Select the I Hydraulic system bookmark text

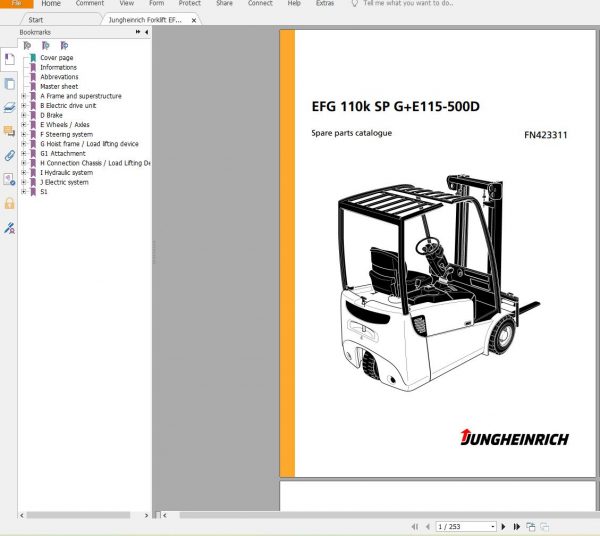67,173
